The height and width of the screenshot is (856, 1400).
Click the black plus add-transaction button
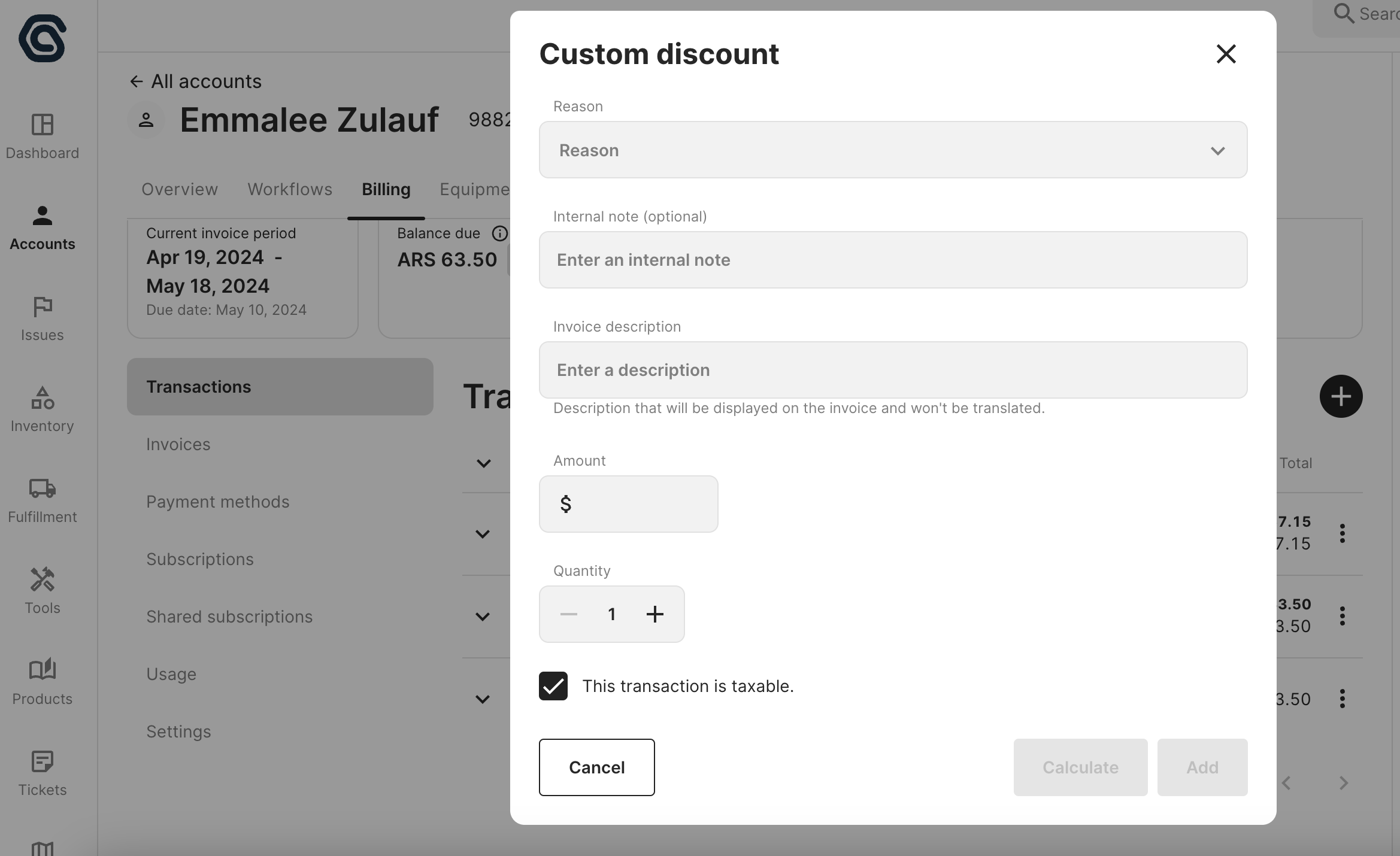click(x=1341, y=396)
